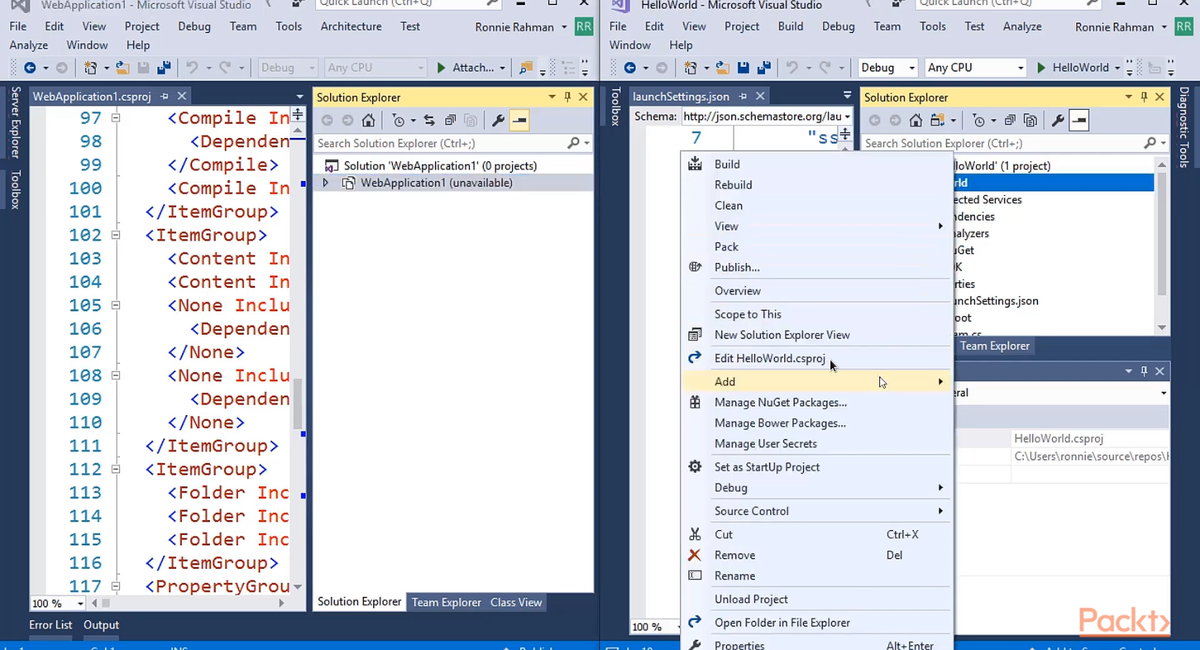Pin the WebApplication1.csproj tab
This screenshot has width=1200, height=650.
coord(166,97)
